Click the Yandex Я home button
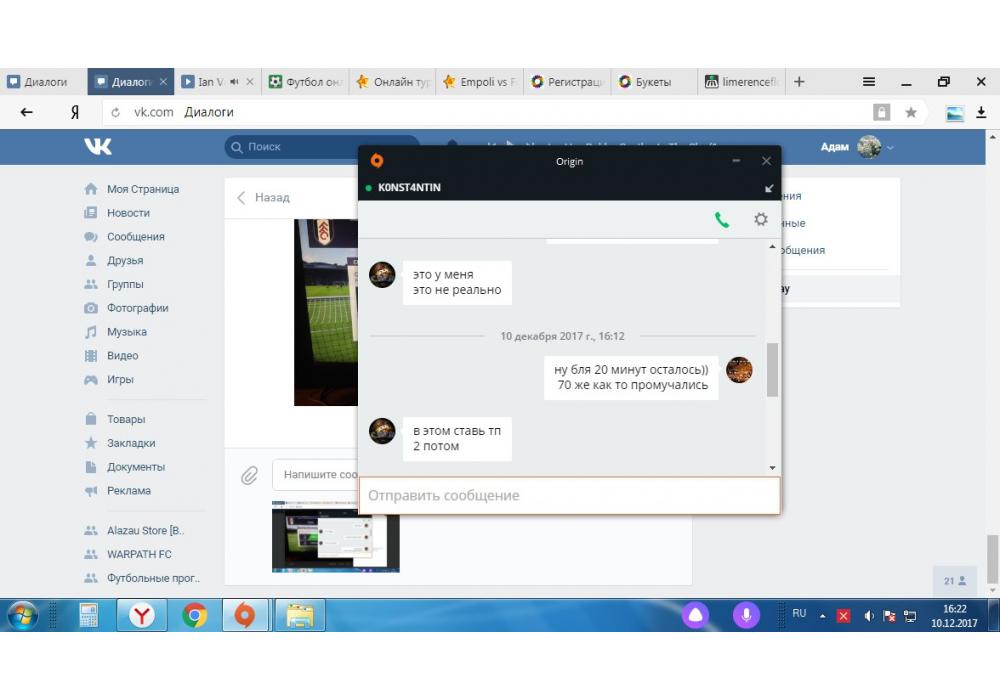Viewport: 1000px width, 700px height. [75, 112]
